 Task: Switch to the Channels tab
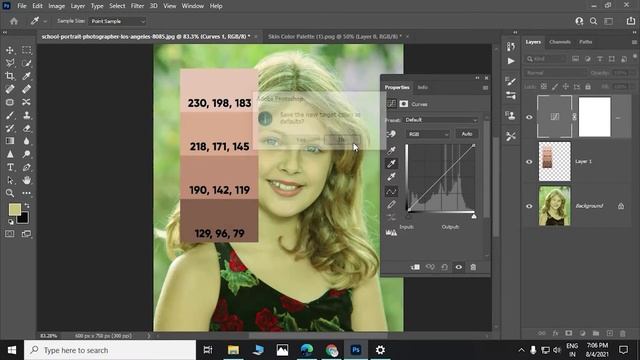point(560,42)
